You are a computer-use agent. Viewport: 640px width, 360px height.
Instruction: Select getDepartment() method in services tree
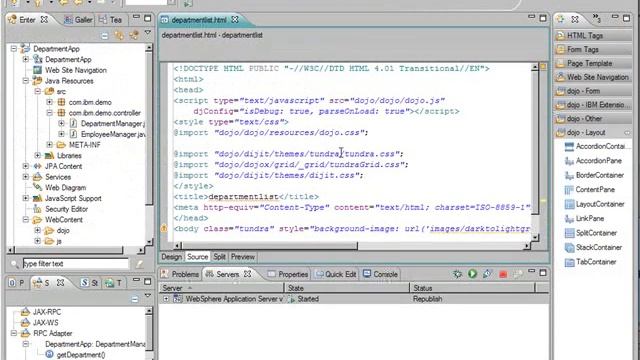(76, 355)
